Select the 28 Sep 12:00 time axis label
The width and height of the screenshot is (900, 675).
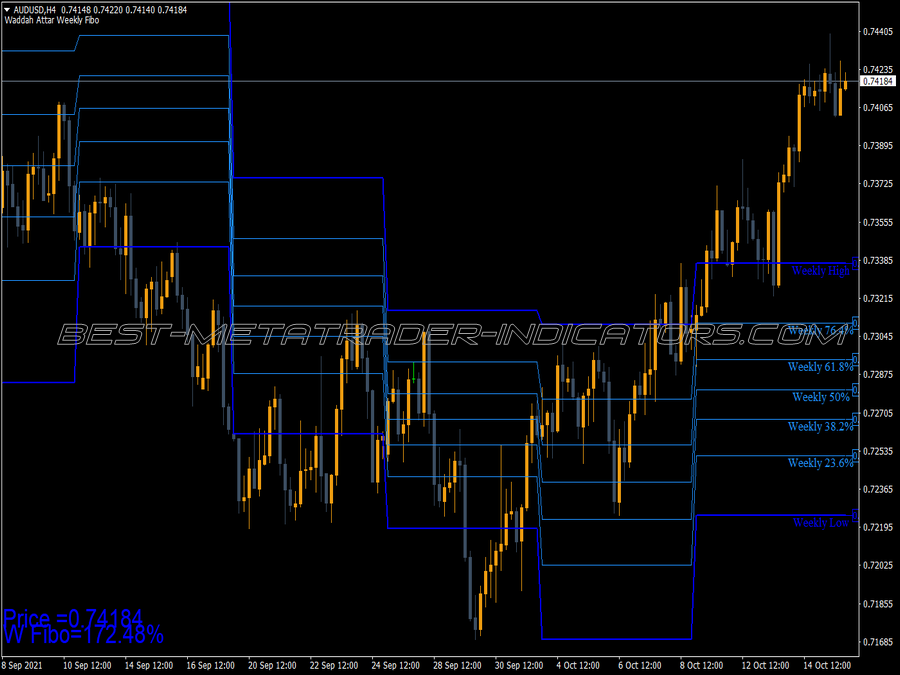457,665
